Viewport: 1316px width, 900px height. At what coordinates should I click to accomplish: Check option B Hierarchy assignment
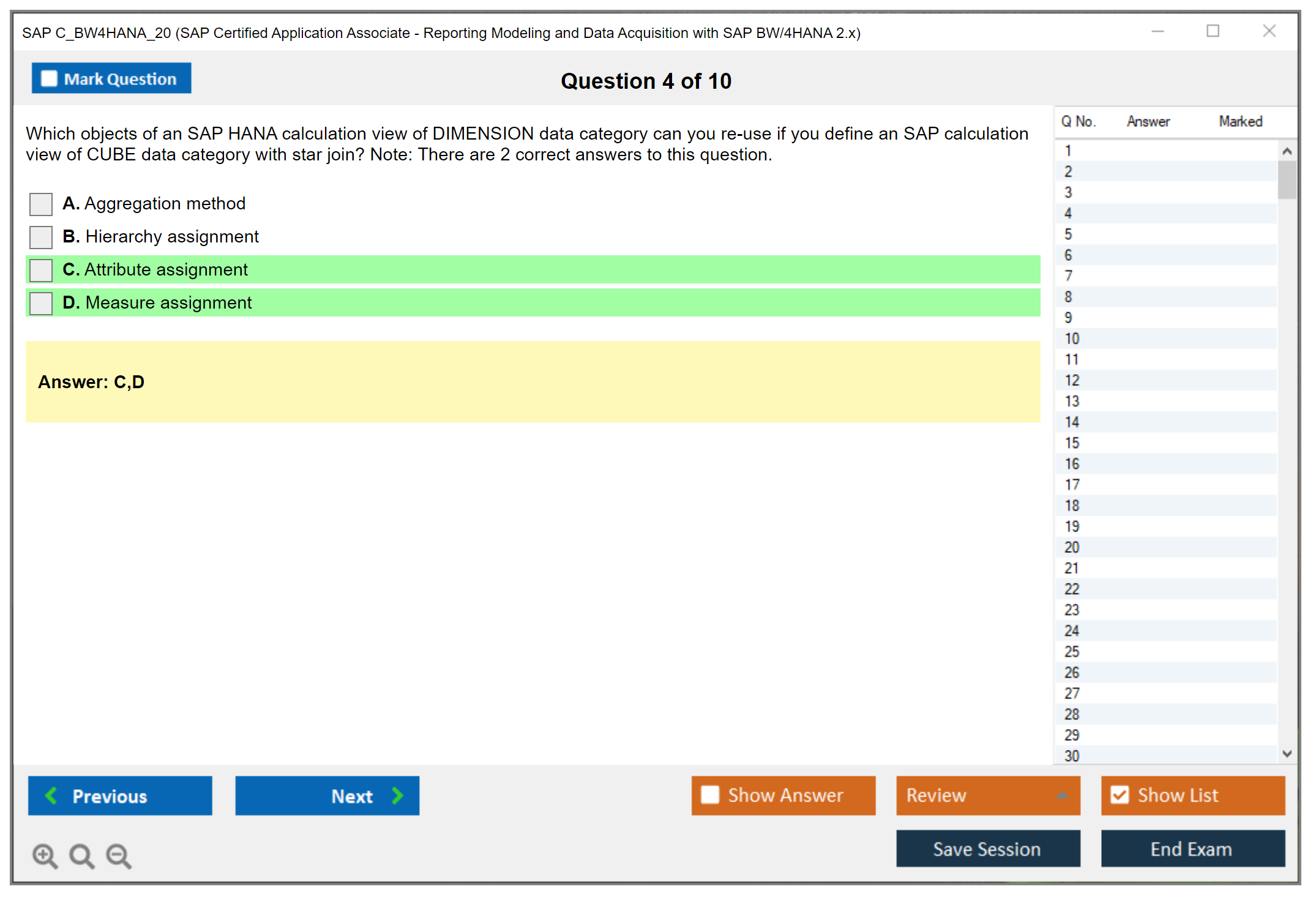tap(41, 237)
